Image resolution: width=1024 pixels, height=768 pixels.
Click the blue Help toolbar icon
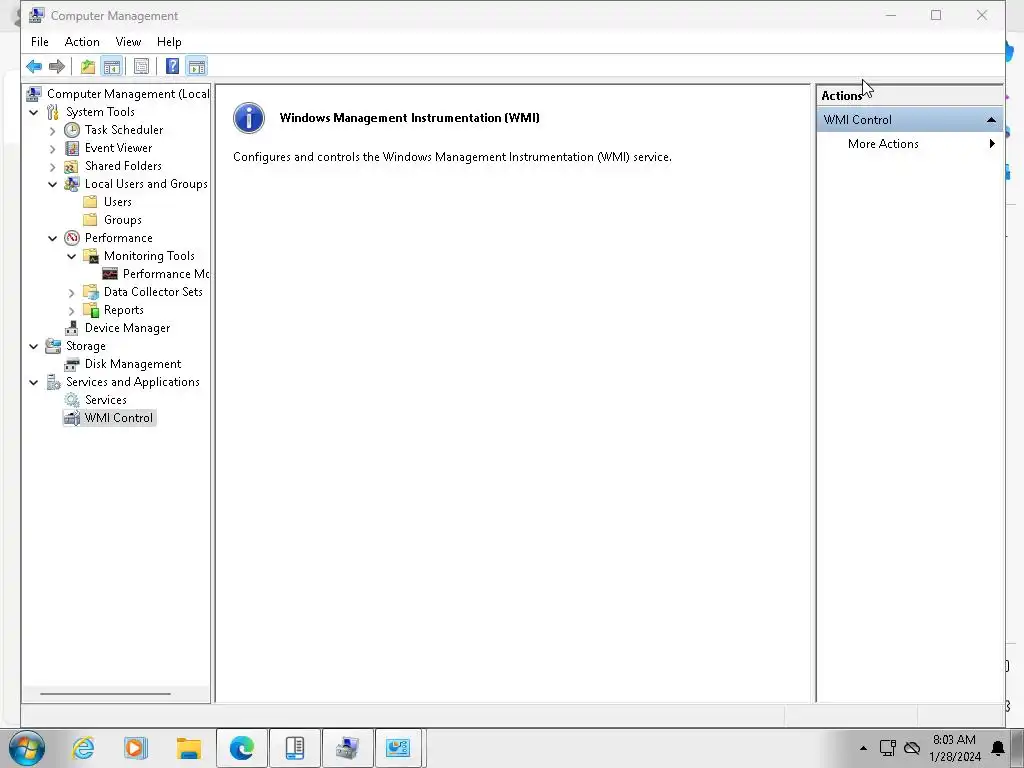pyautogui.click(x=172, y=66)
